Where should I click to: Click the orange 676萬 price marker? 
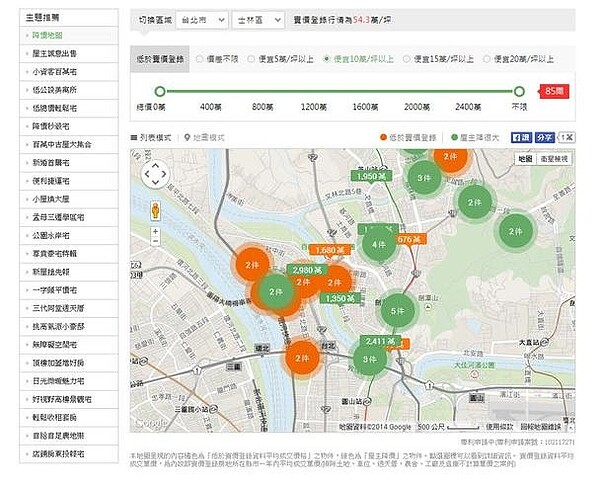tap(411, 240)
